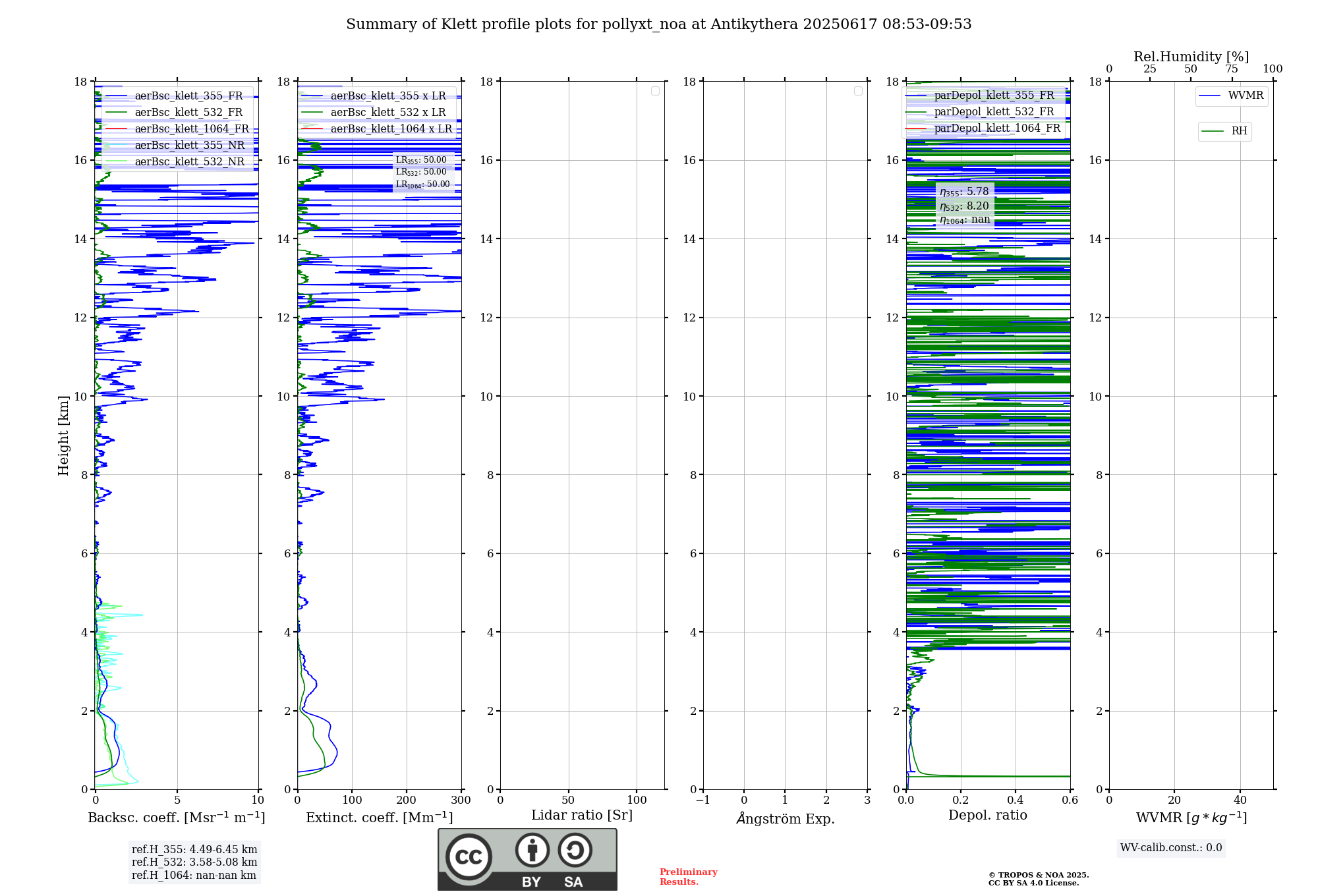This screenshot has height=896, width=1318.
Task: Click the WV-calib.const.: 0.0 label
Action: [x=1171, y=848]
